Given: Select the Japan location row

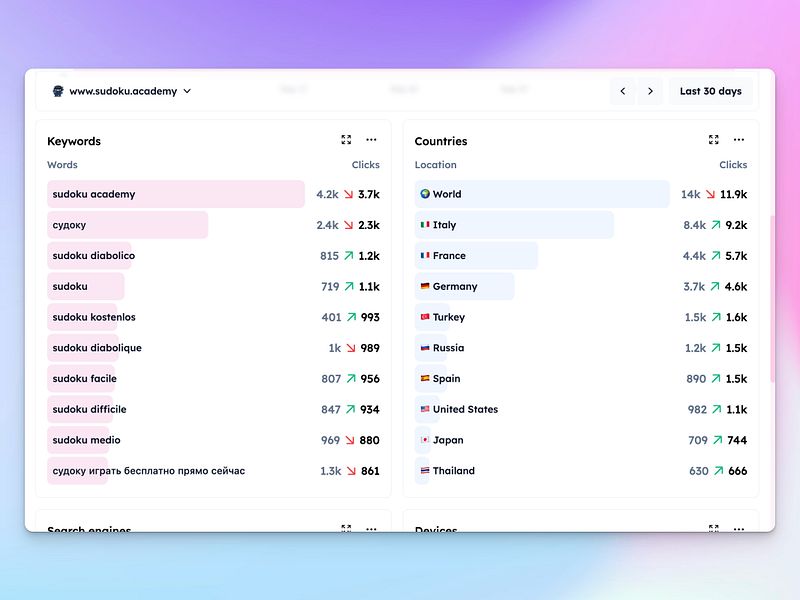Looking at the screenshot, I should [581, 440].
